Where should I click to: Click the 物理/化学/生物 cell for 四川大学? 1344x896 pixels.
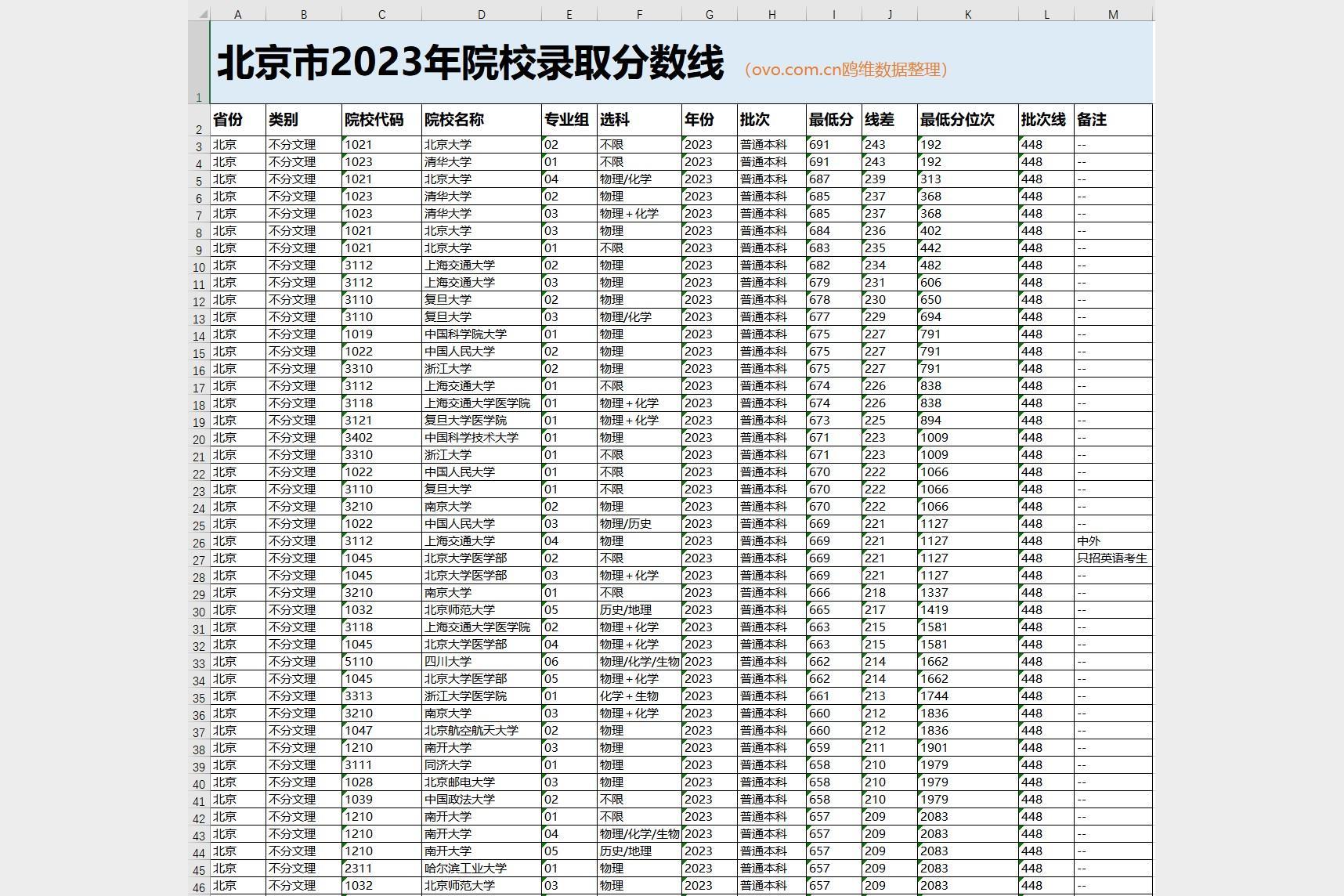[639, 662]
